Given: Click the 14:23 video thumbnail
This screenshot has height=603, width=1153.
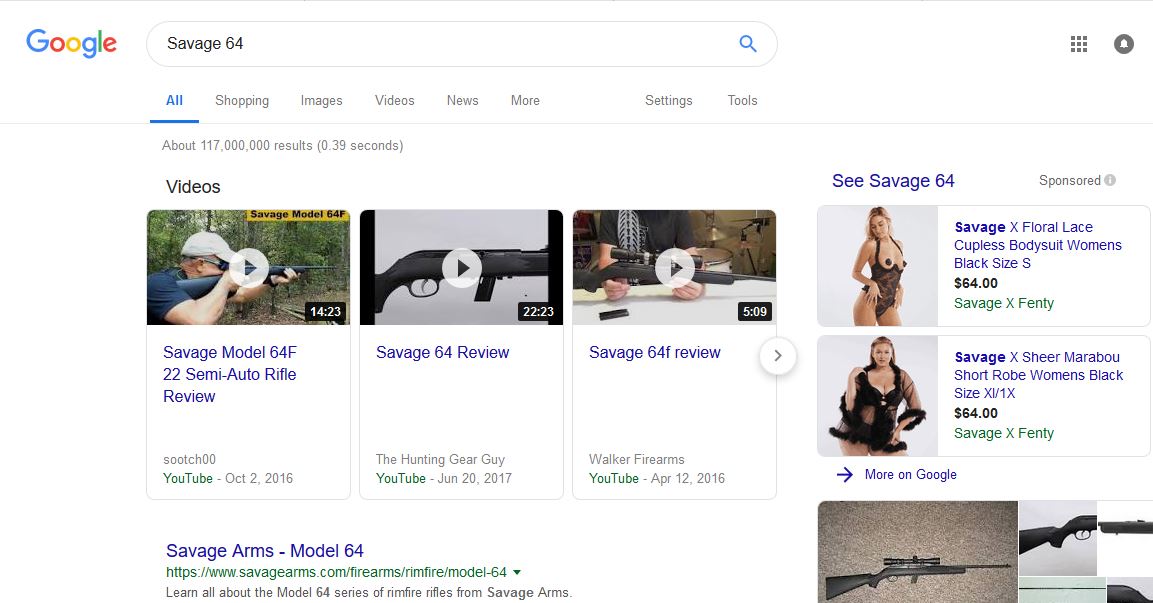Looking at the screenshot, I should [249, 268].
